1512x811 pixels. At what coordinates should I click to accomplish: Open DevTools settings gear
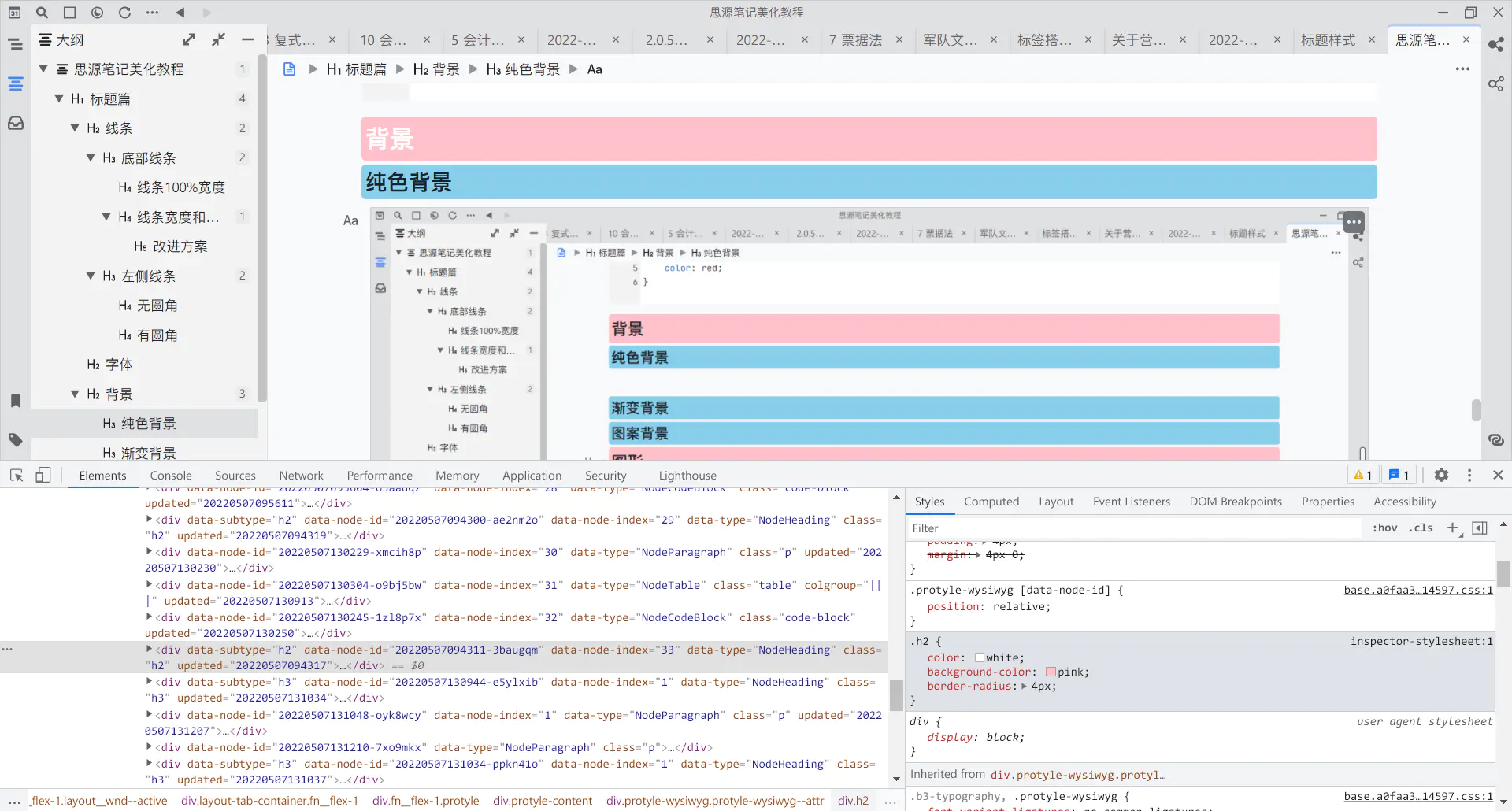(x=1441, y=475)
